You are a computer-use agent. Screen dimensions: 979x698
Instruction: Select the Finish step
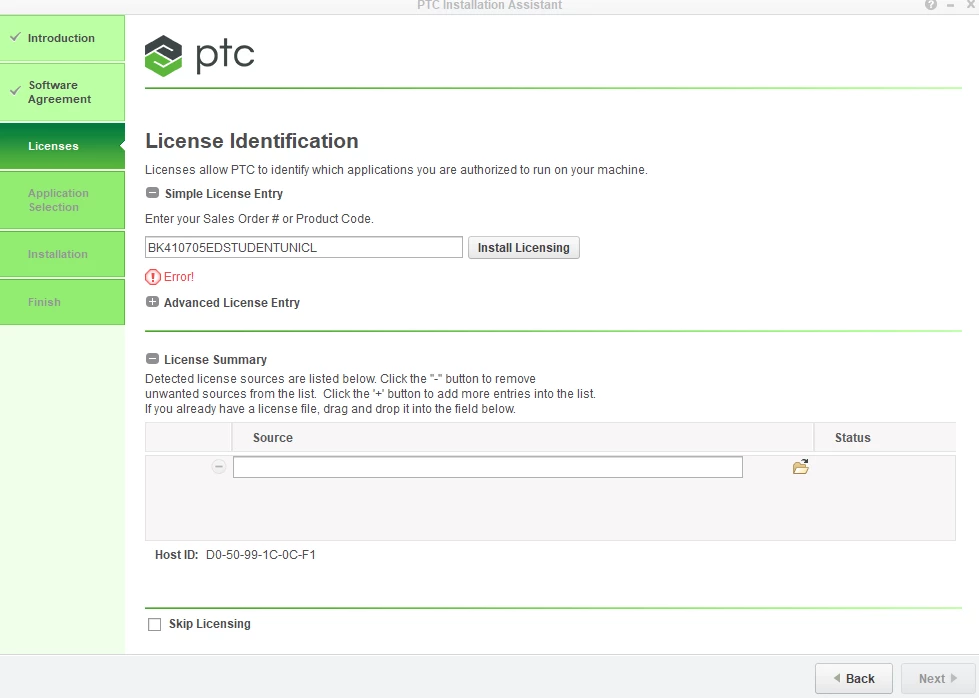click(x=62, y=302)
